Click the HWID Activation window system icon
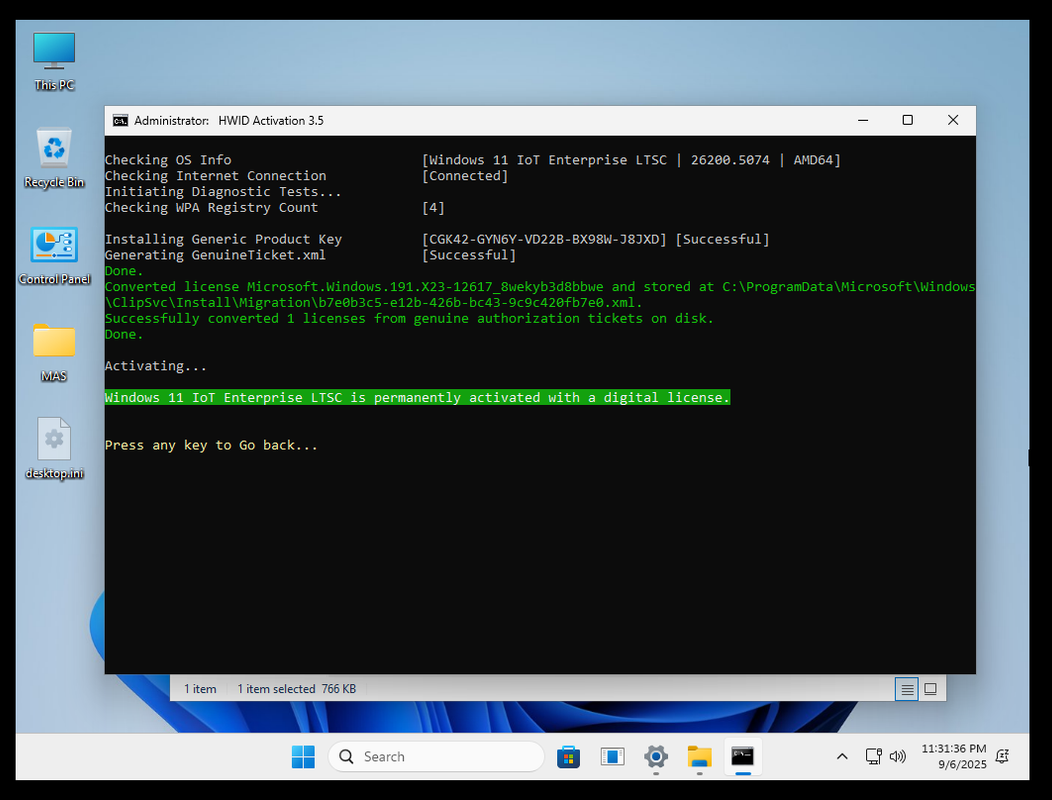The height and width of the screenshot is (800, 1052). (120, 121)
